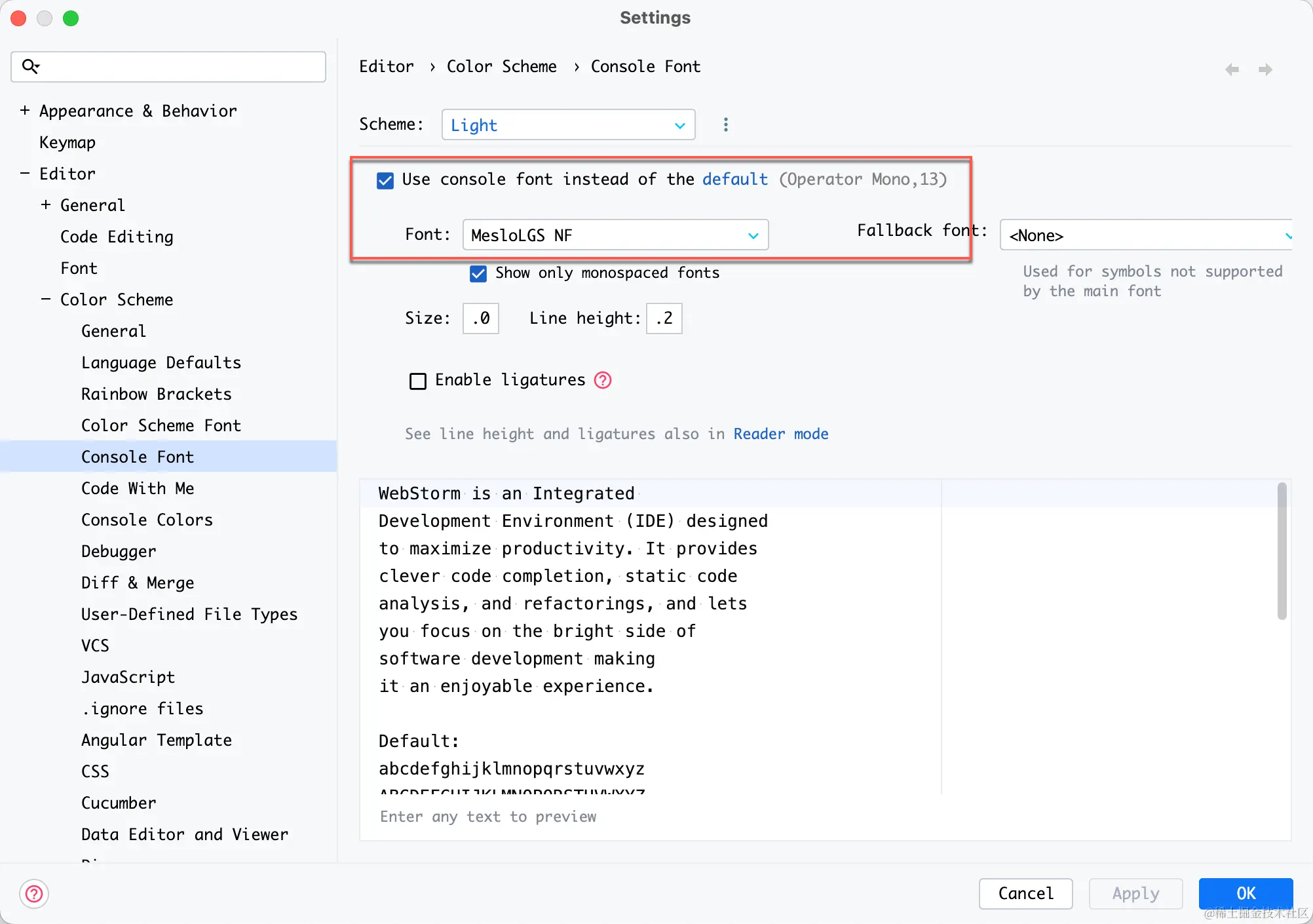
Task: Click the Size input field
Action: [480, 318]
